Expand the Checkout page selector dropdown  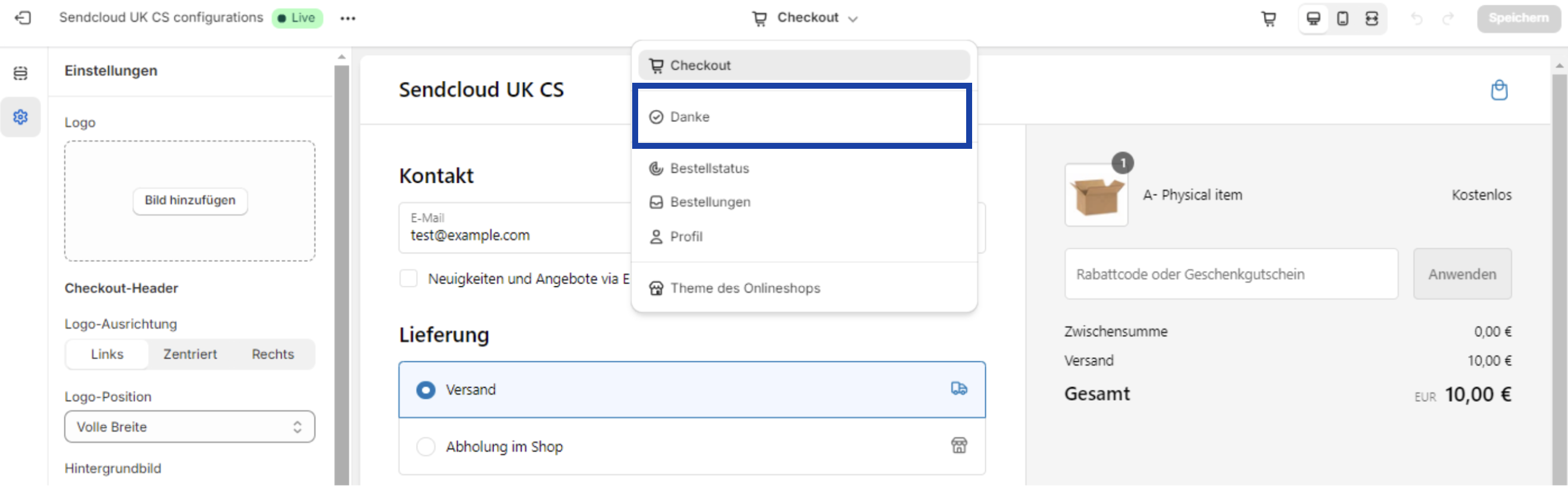click(805, 18)
